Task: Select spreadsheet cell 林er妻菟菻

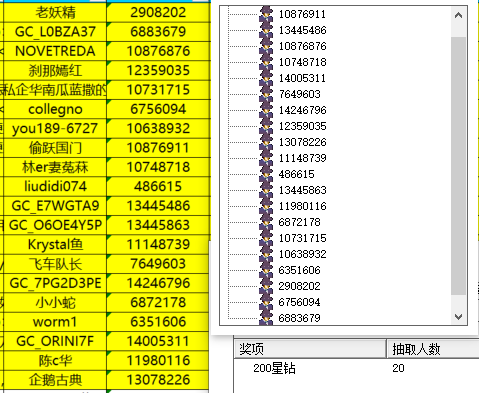Action: [x=55, y=167]
